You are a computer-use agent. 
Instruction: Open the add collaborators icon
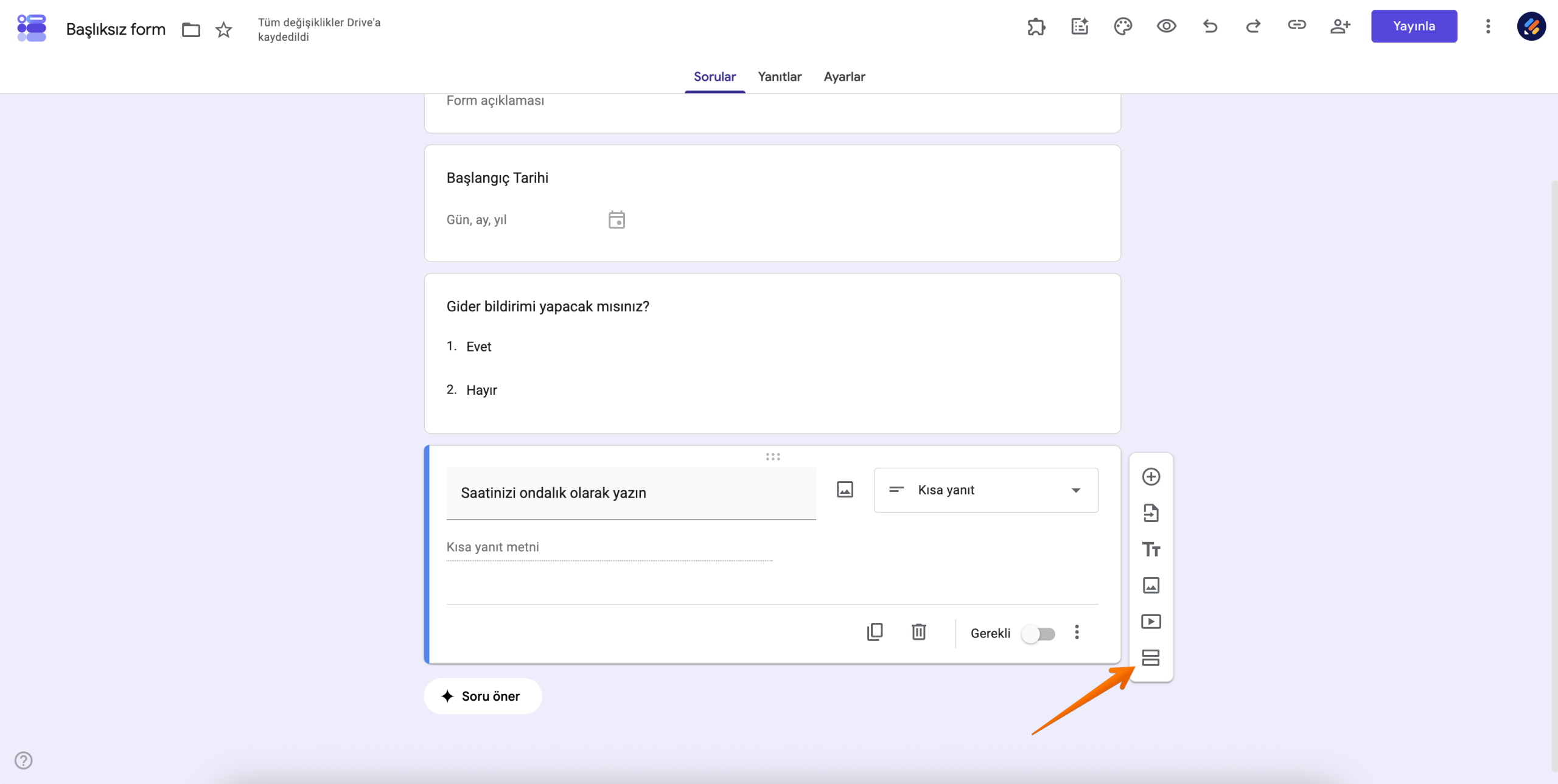click(1340, 26)
